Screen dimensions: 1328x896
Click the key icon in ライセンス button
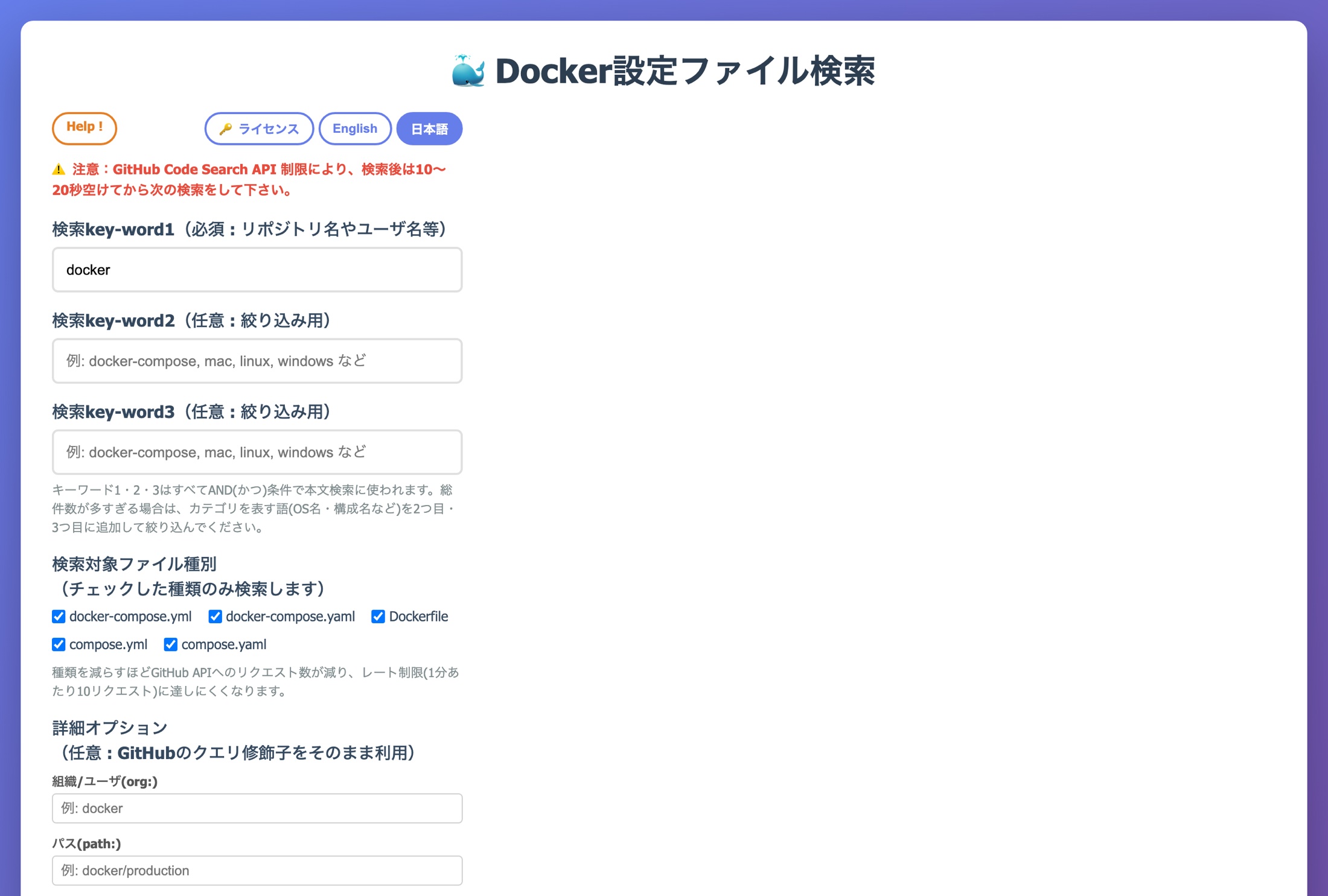pyautogui.click(x=226, y=129)
